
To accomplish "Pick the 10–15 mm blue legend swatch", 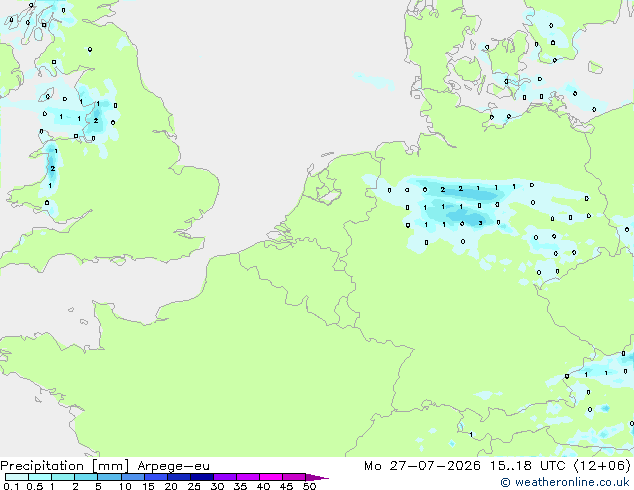I will click(133, 477).
